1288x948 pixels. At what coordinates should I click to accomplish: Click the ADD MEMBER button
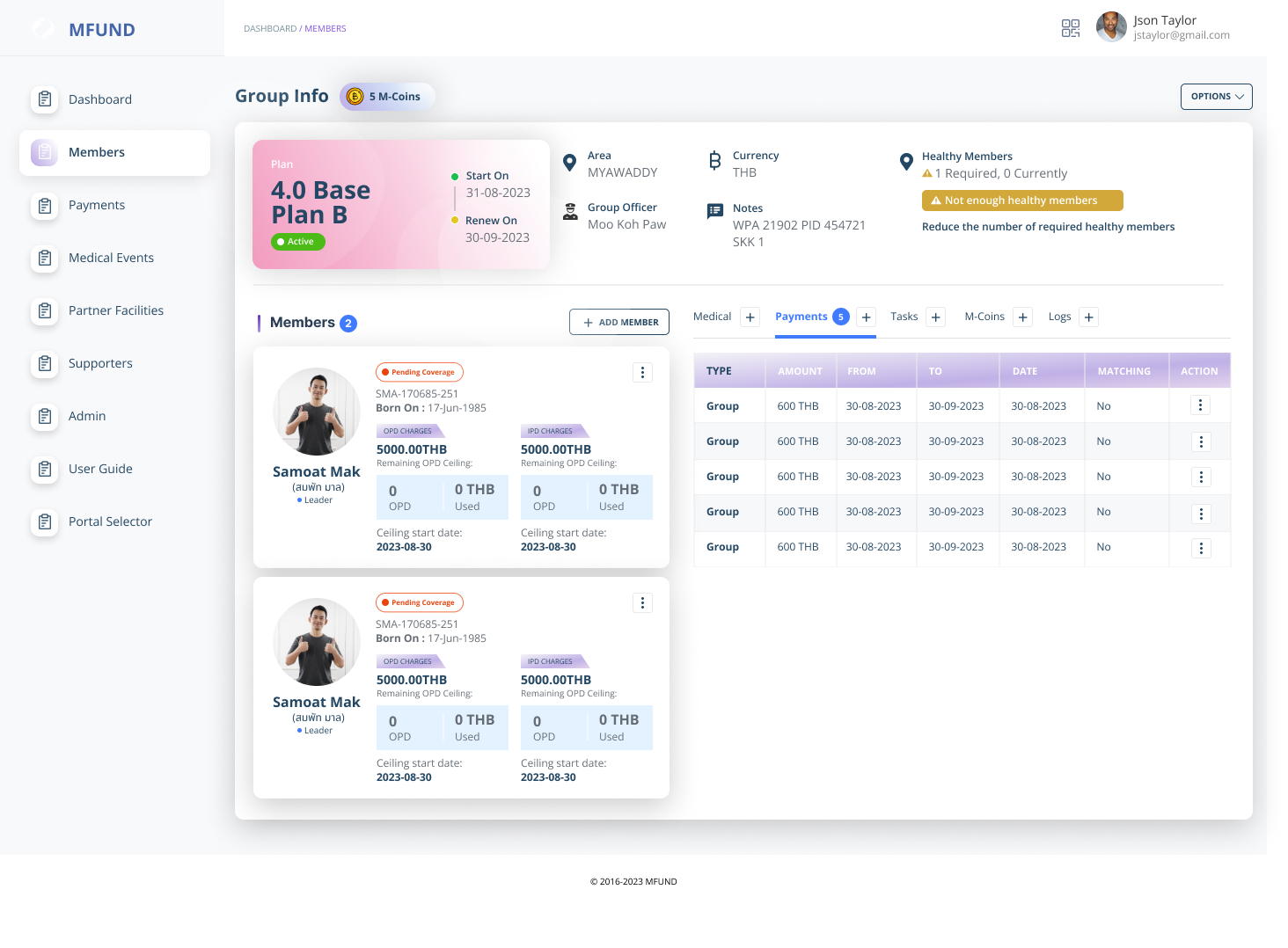[619, 322]
